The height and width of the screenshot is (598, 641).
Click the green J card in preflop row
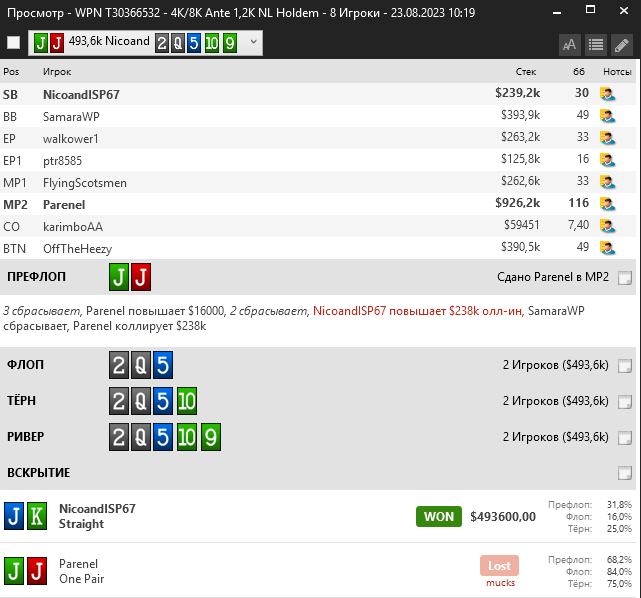click(119, 277)
